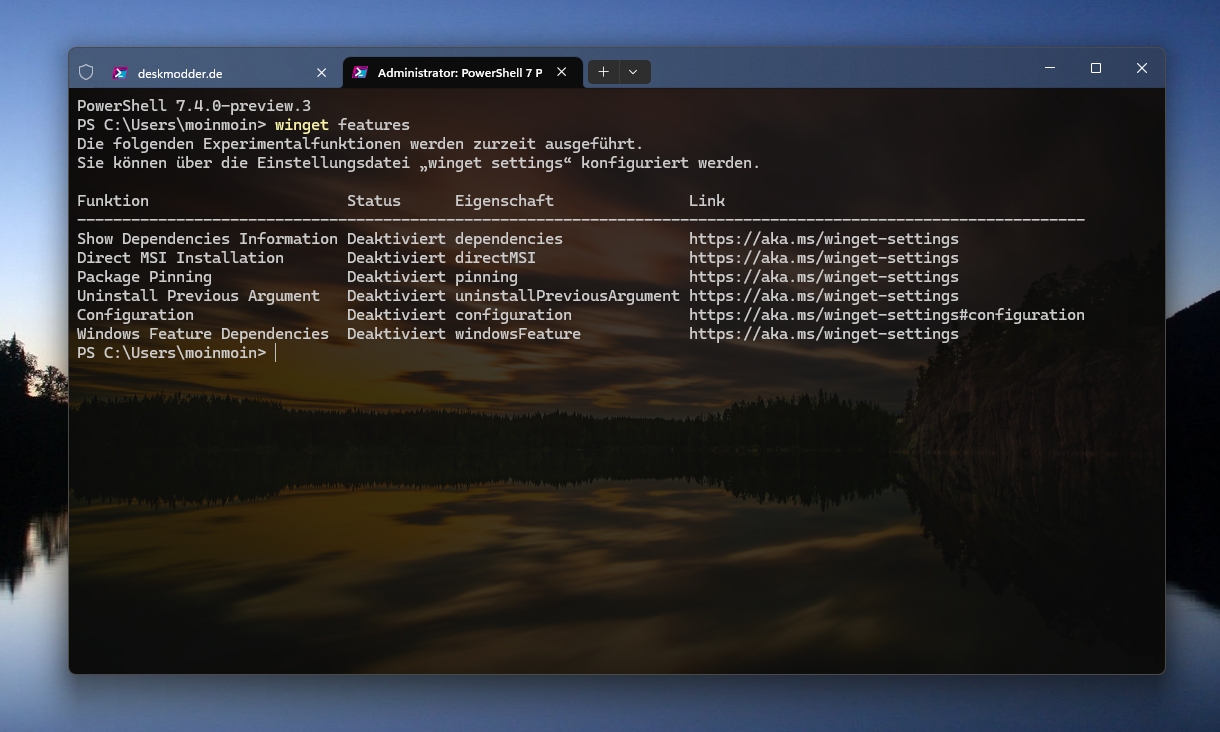
Task: Click the 'Funktion' column header
Action: pyautogui.click(x=113, y=201)
